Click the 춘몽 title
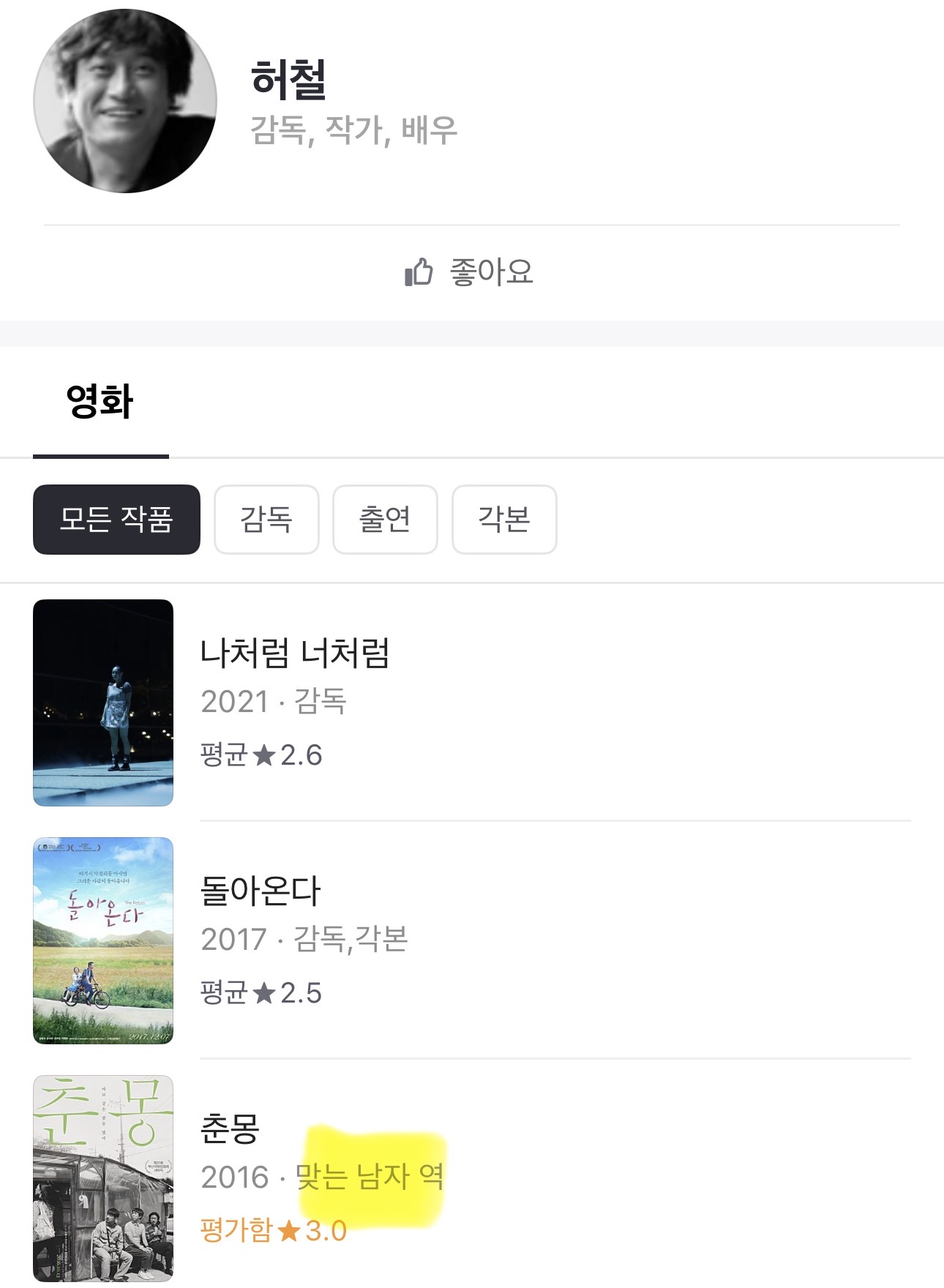 (x=230, y=1128)
